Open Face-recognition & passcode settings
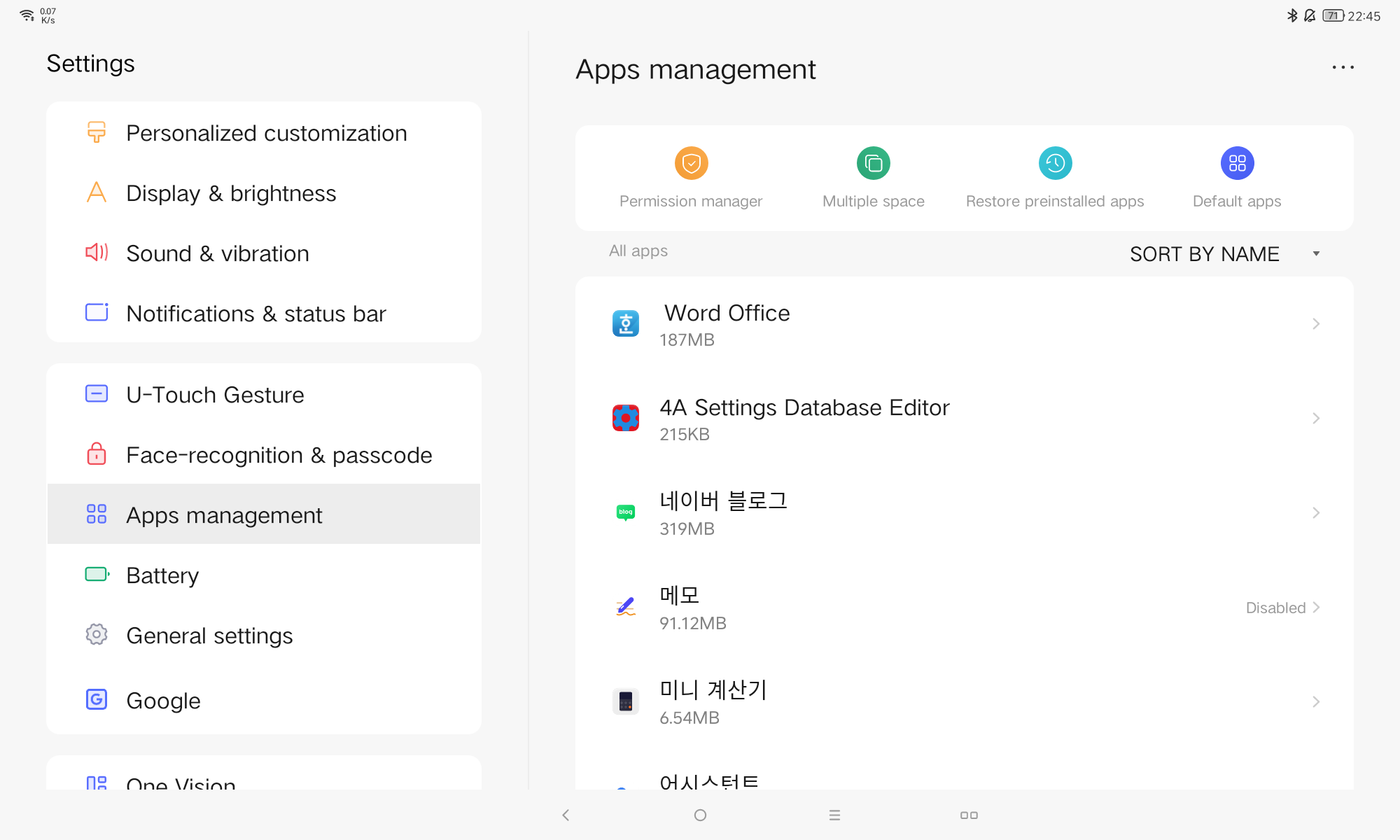 [x=279, y=455]
